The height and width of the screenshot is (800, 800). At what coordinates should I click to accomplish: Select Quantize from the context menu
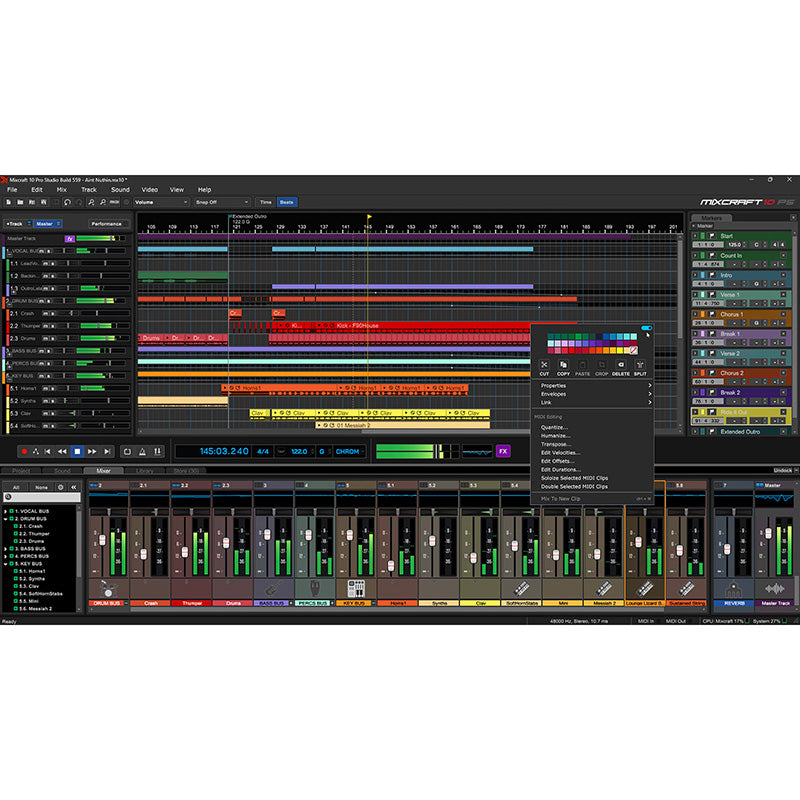point(556,428)
